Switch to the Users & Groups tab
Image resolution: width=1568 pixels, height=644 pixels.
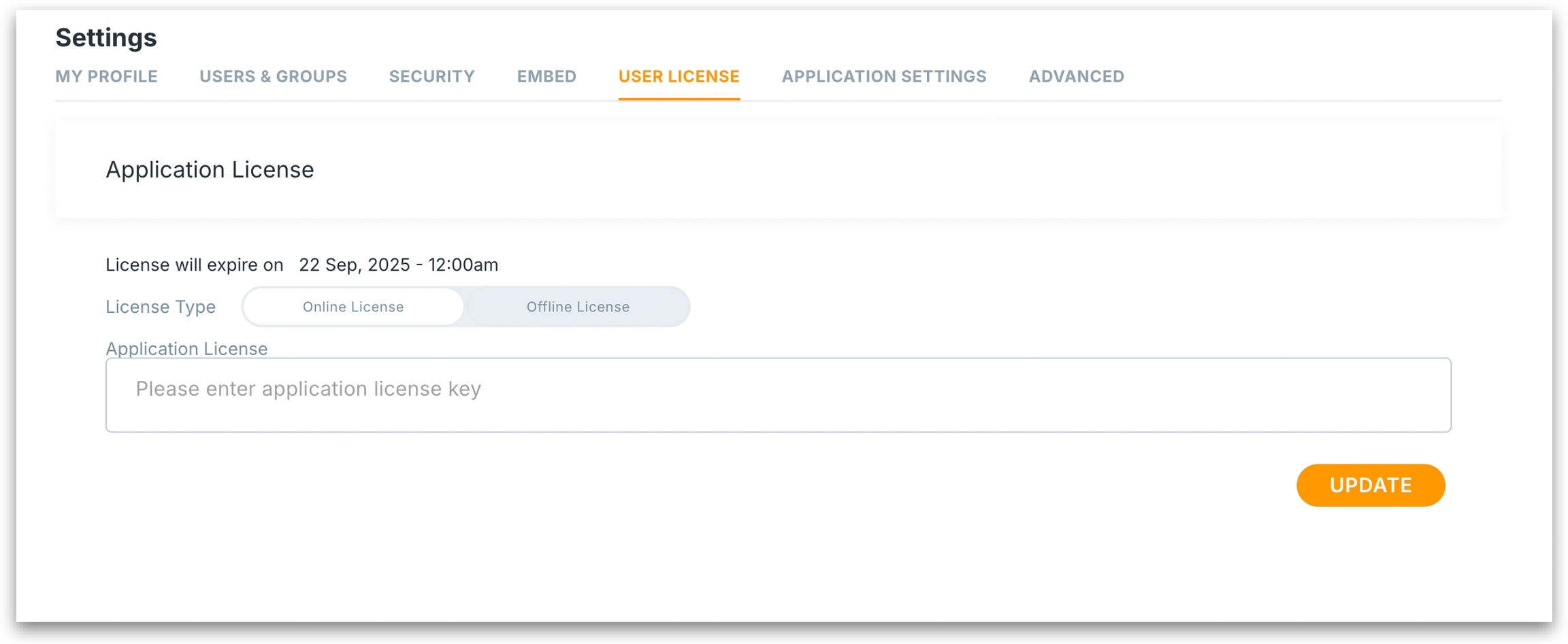click(x=273, y=76)
